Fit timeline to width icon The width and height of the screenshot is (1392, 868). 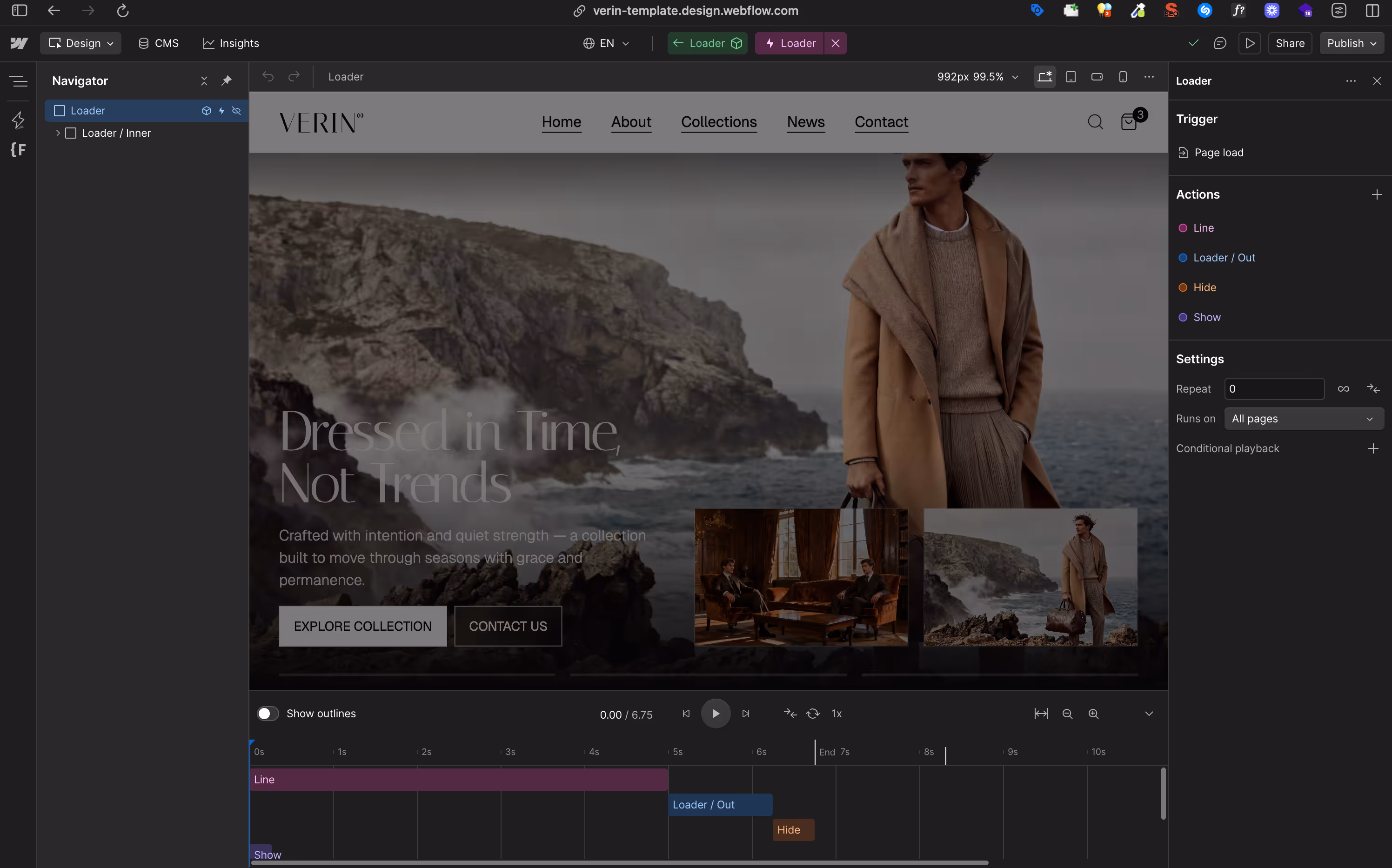(1041, 714)
